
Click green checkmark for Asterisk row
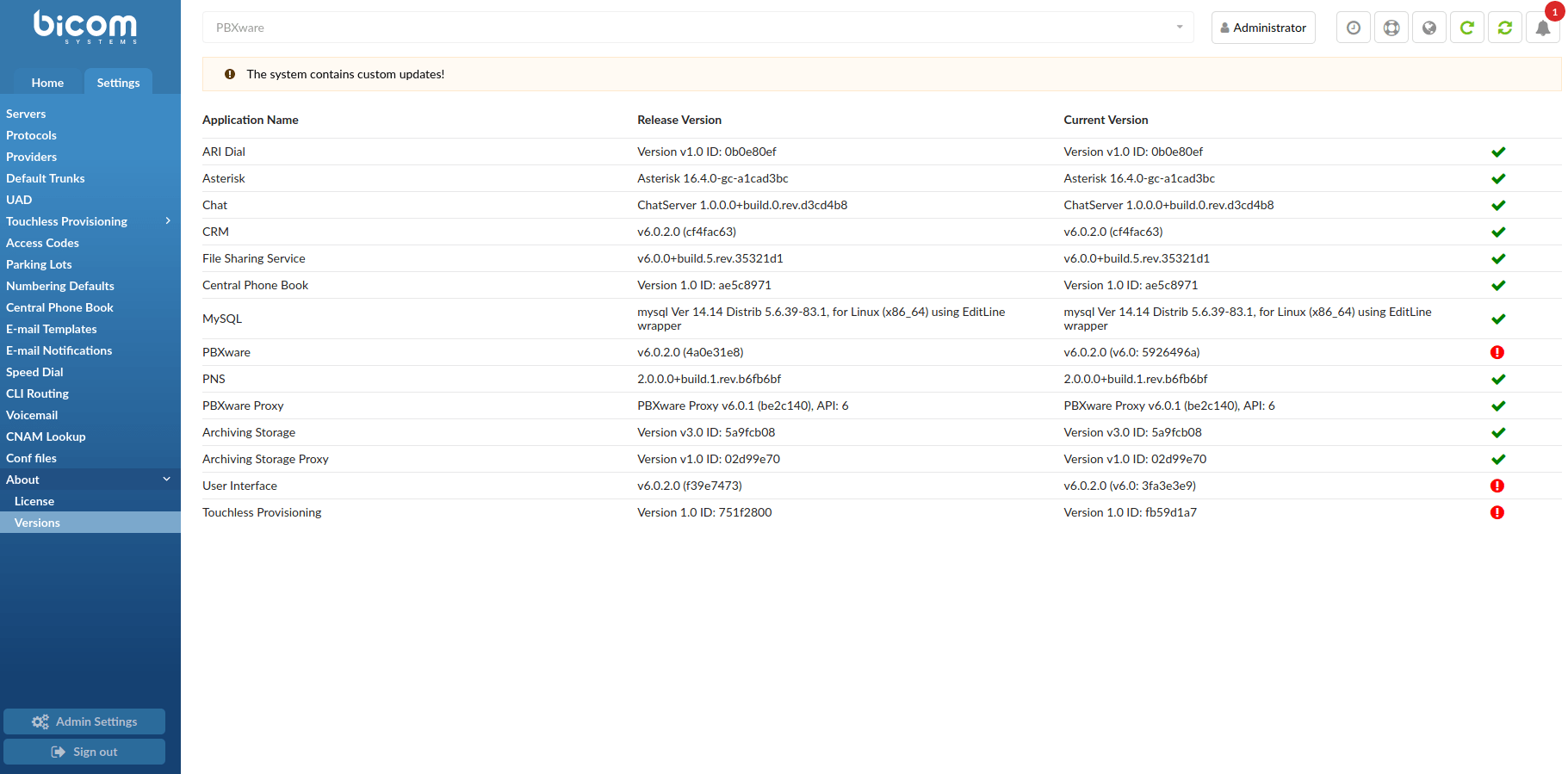[x=1498, y=179]
